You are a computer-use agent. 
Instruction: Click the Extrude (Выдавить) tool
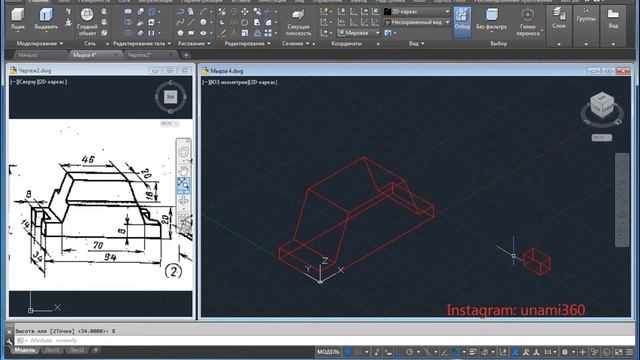(46, 19)
